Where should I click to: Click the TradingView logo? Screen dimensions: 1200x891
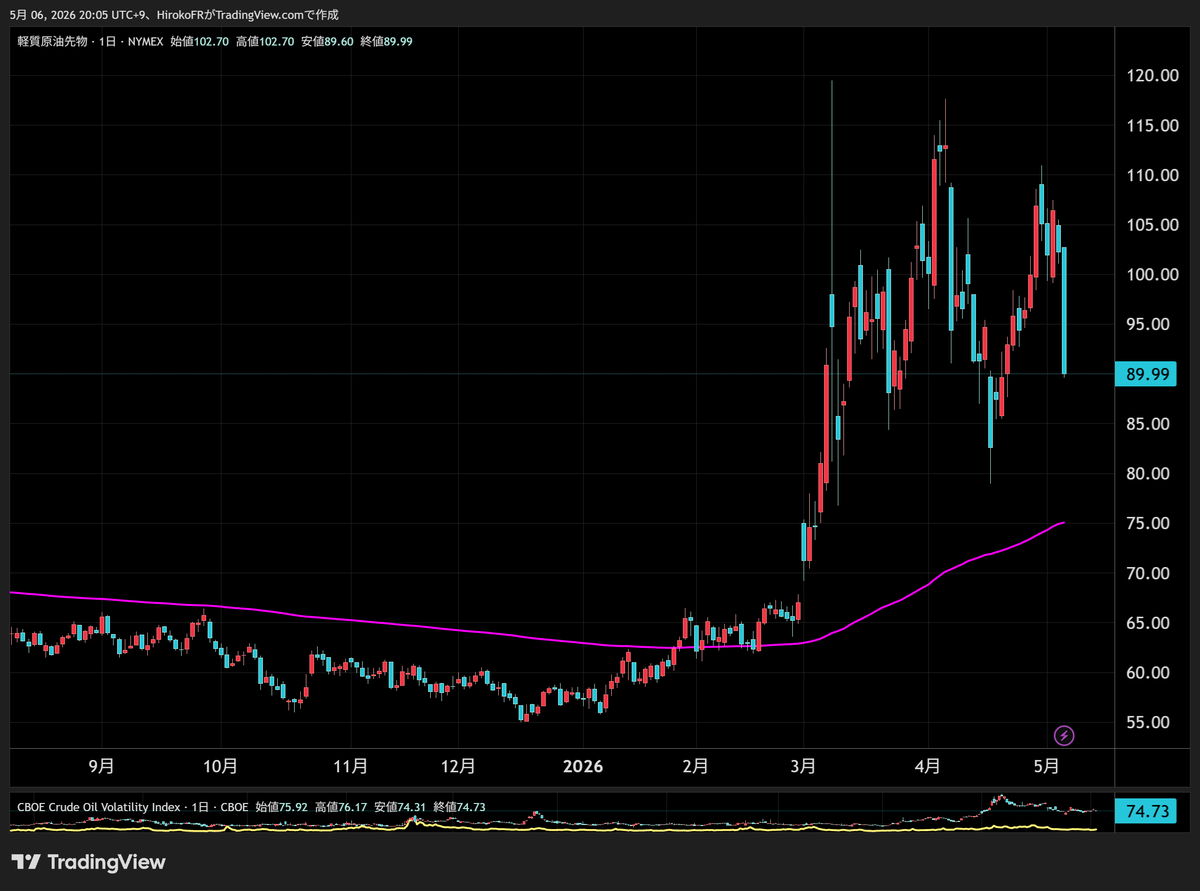(x=89, y=862)
